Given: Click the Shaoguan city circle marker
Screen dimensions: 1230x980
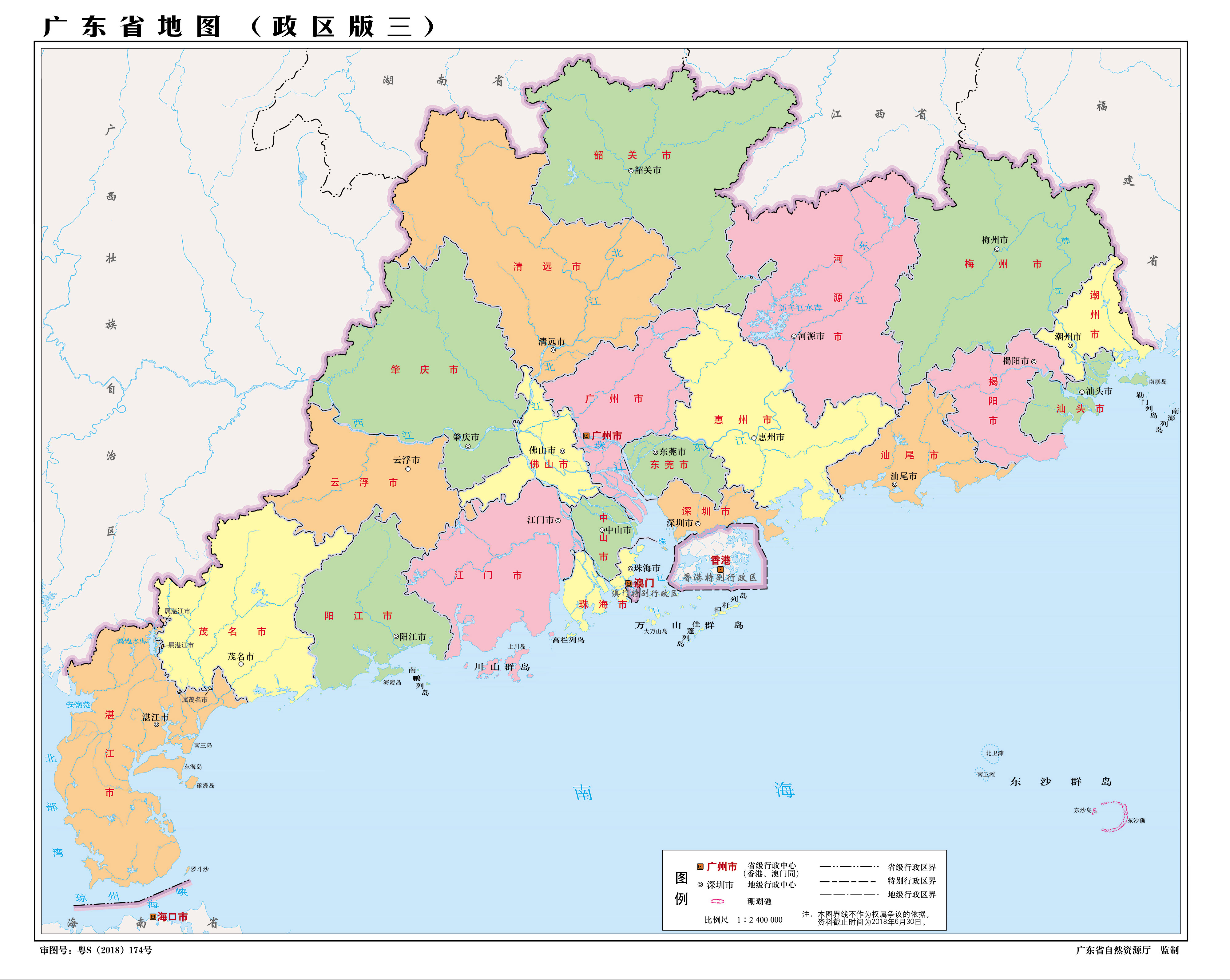Looking at the screenshot, I should coord(630,171).
